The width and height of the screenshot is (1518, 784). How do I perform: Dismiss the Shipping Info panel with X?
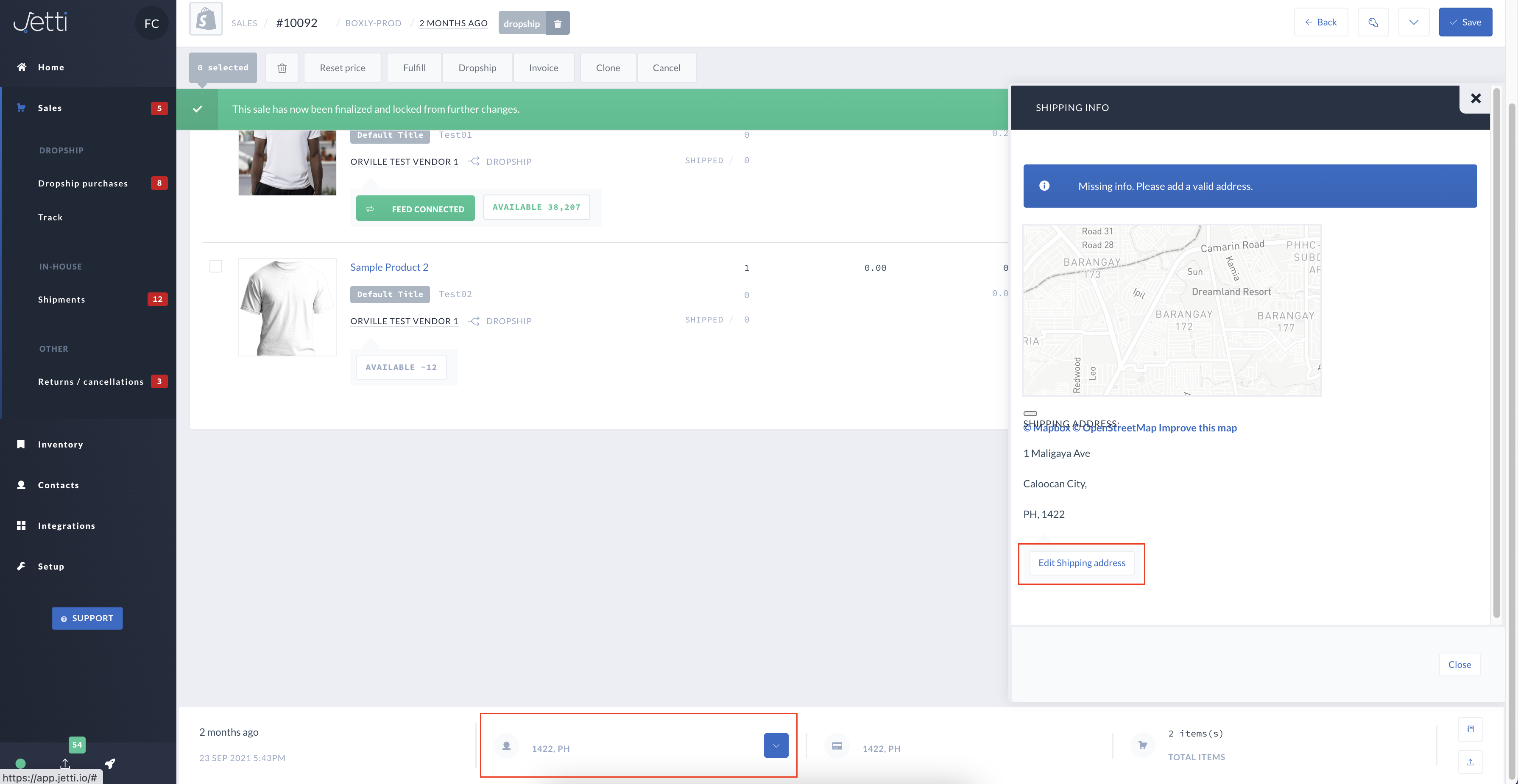pyautogui.click(x=1476, y=98)
